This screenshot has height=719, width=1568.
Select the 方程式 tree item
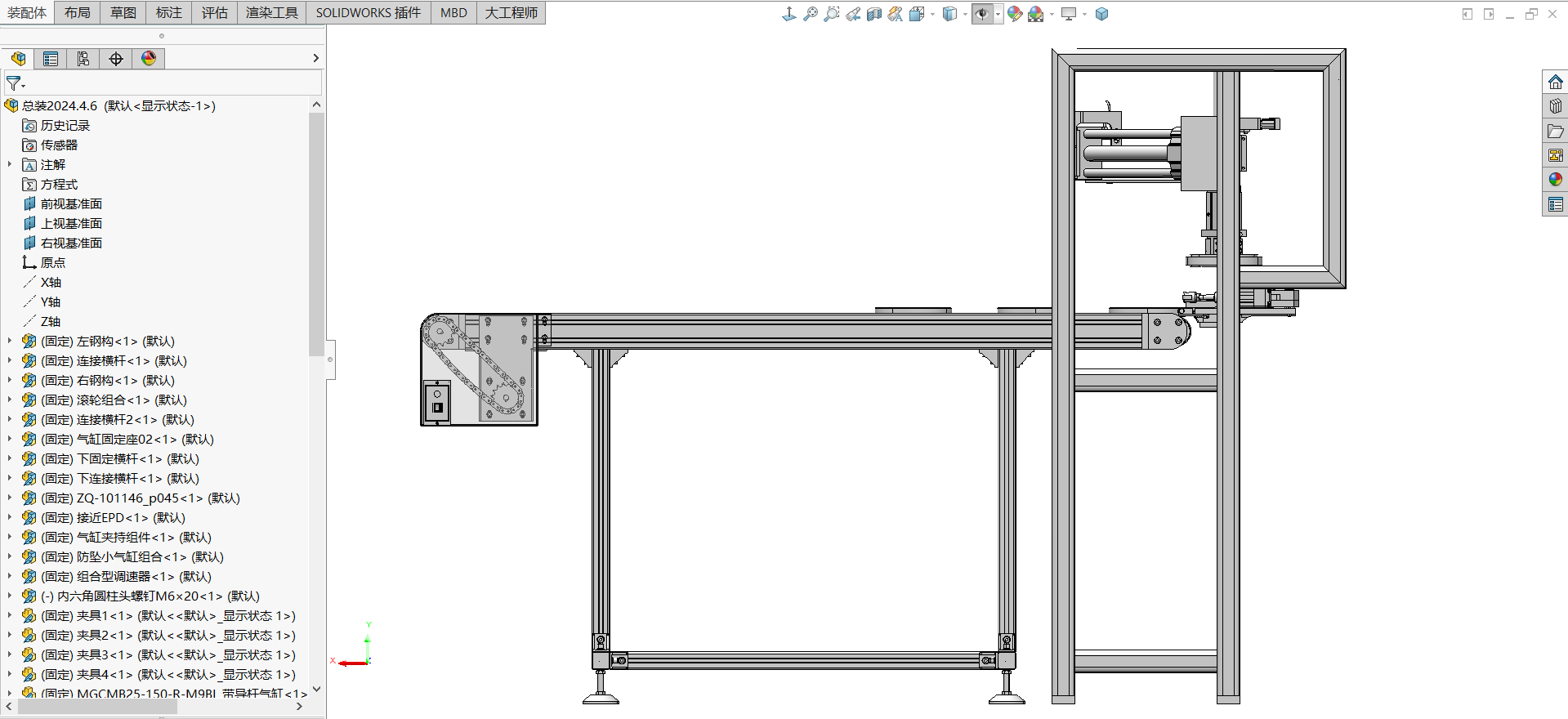[59, 184]
